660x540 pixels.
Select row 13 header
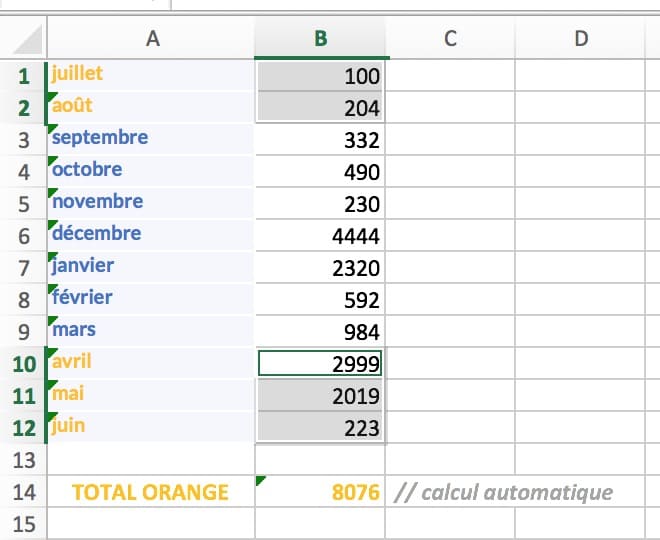[24, 460]
